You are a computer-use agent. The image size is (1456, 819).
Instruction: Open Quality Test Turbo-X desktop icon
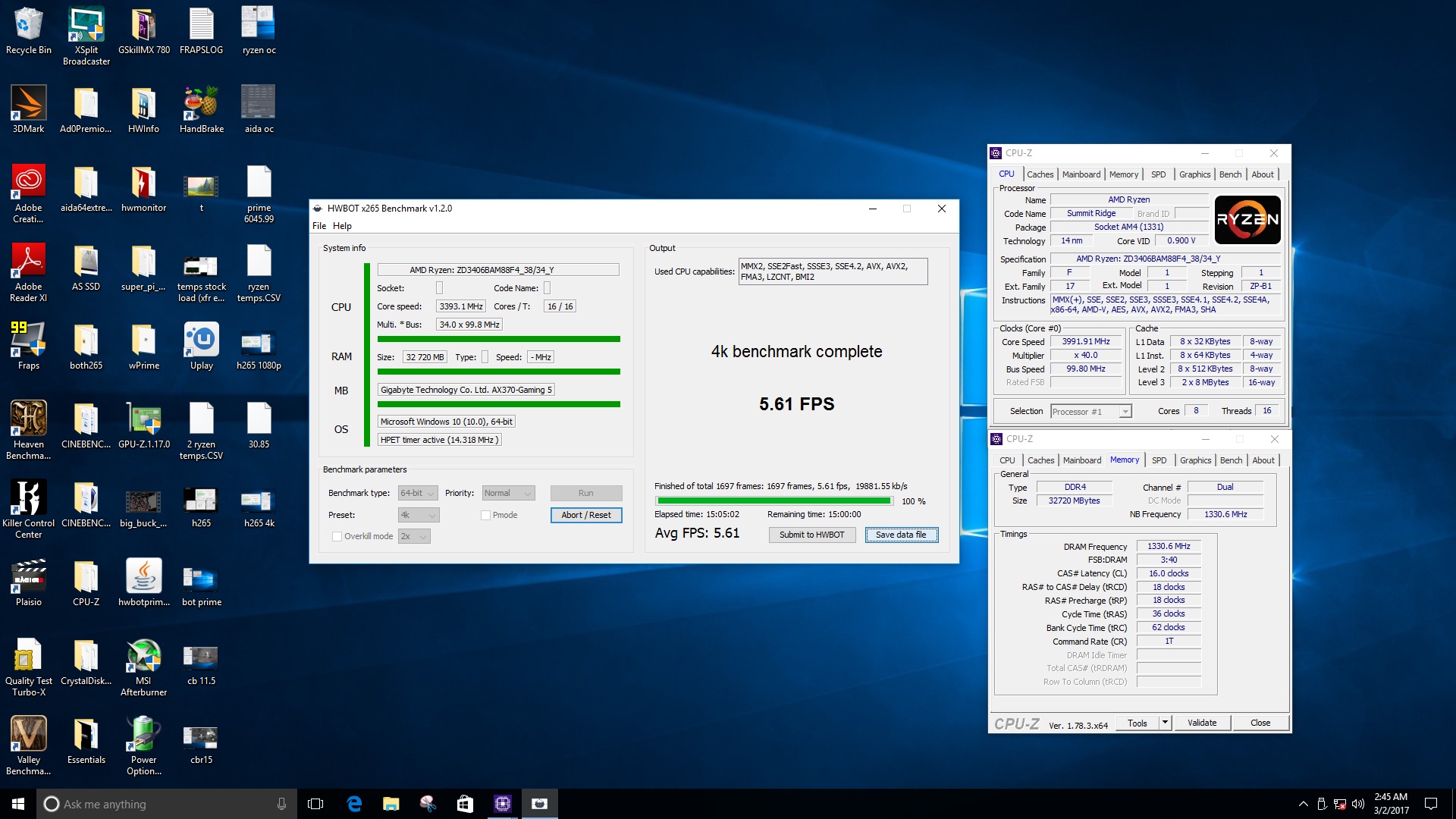[29, 666]
